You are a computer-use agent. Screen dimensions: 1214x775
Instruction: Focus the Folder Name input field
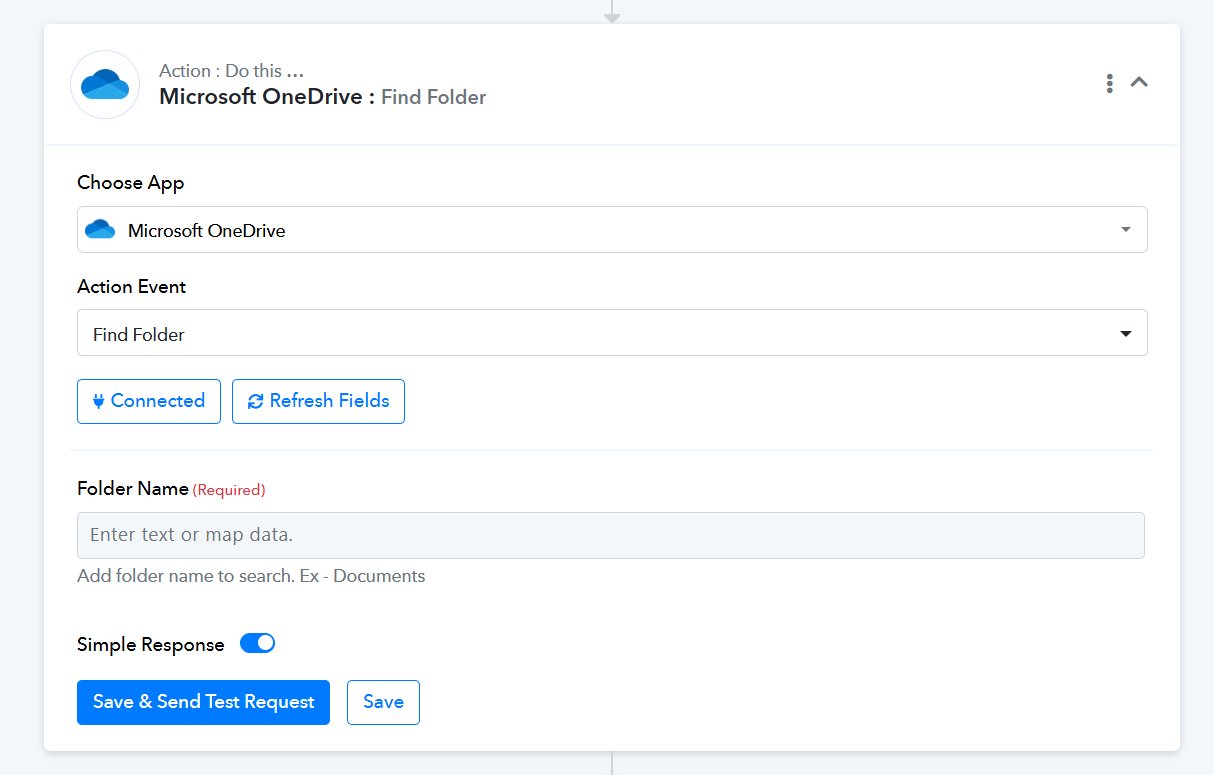(x=611, y=535)
